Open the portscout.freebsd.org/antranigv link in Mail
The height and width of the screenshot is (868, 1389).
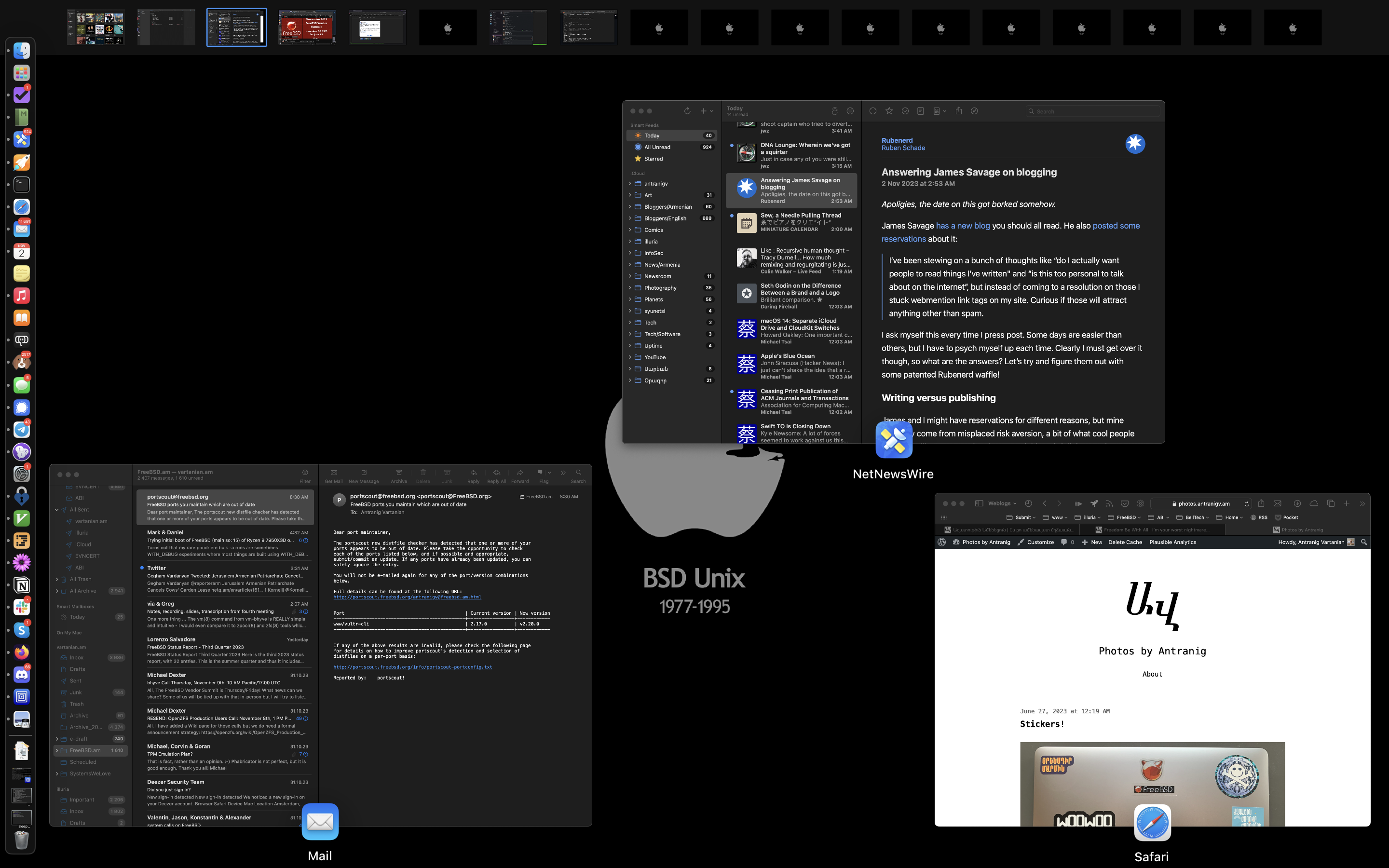pos(407,597)
